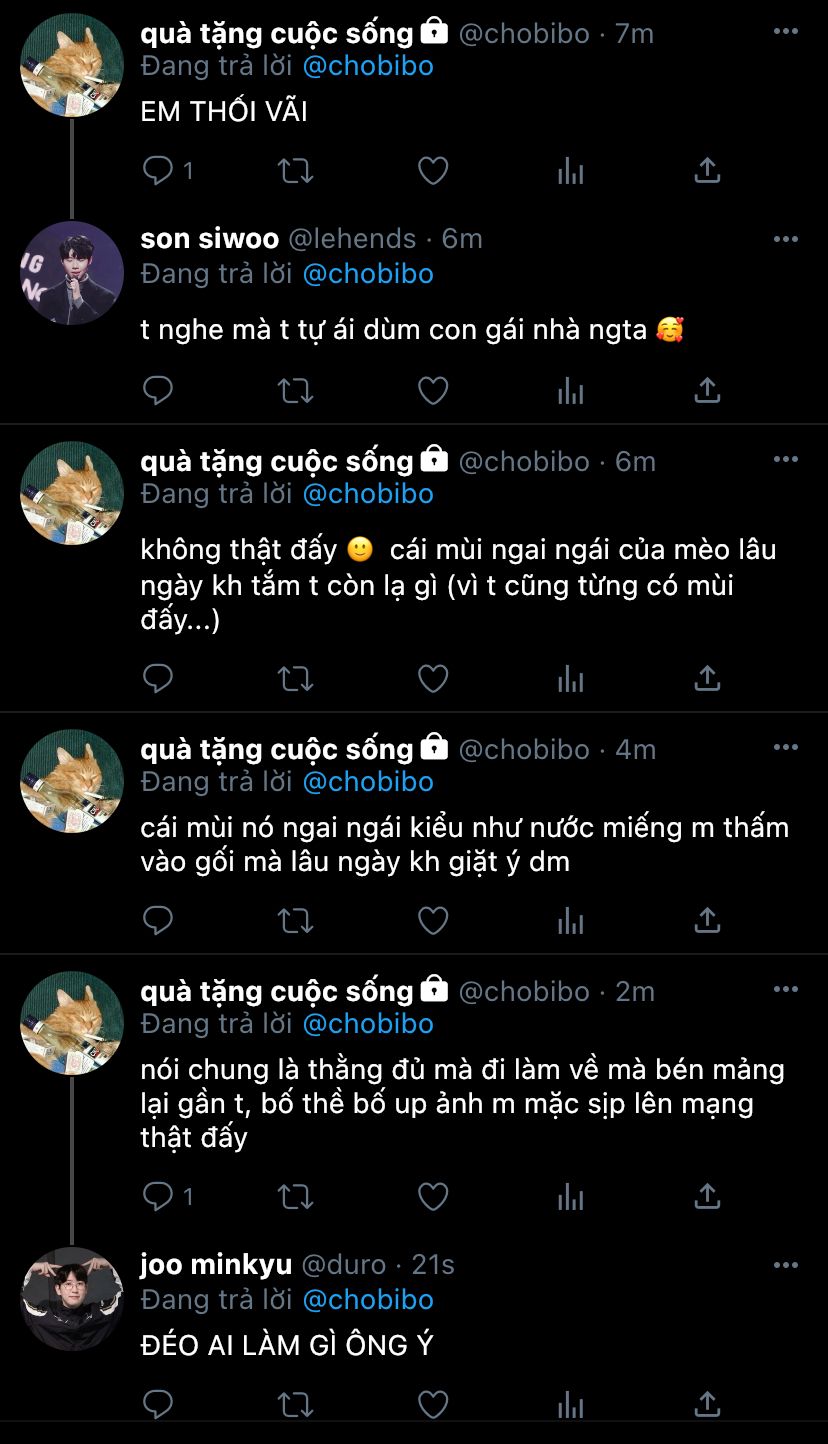
Task: Open @chobibo mention in joo minkyu's reply
Action: click(368, 1300)
